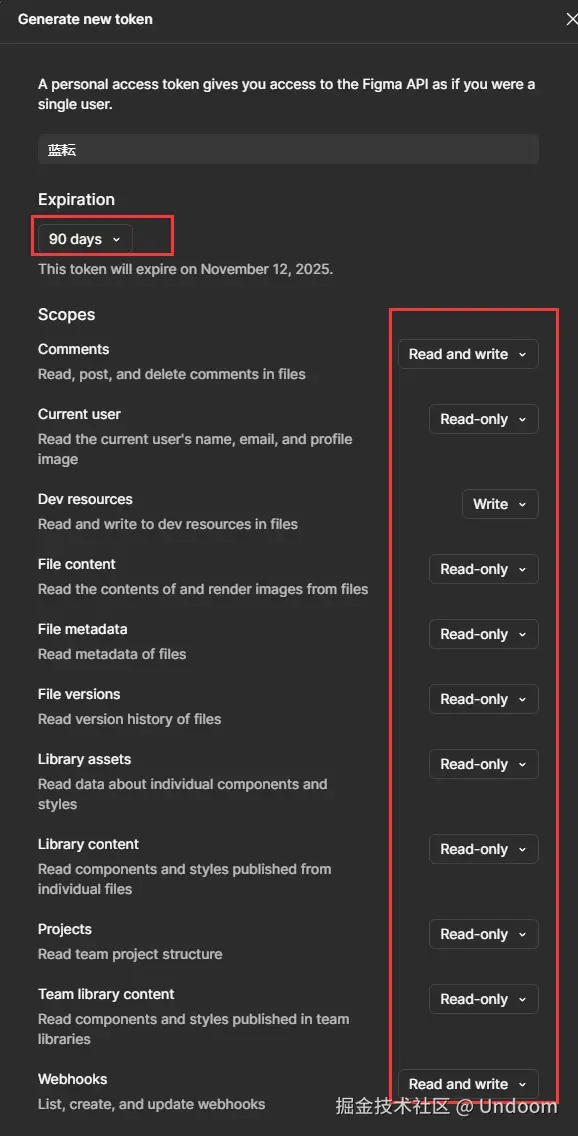Screen dimensions: 578x1136
Task: Click the chevron on Current user Read-only
Action: [x=522, y=420]
